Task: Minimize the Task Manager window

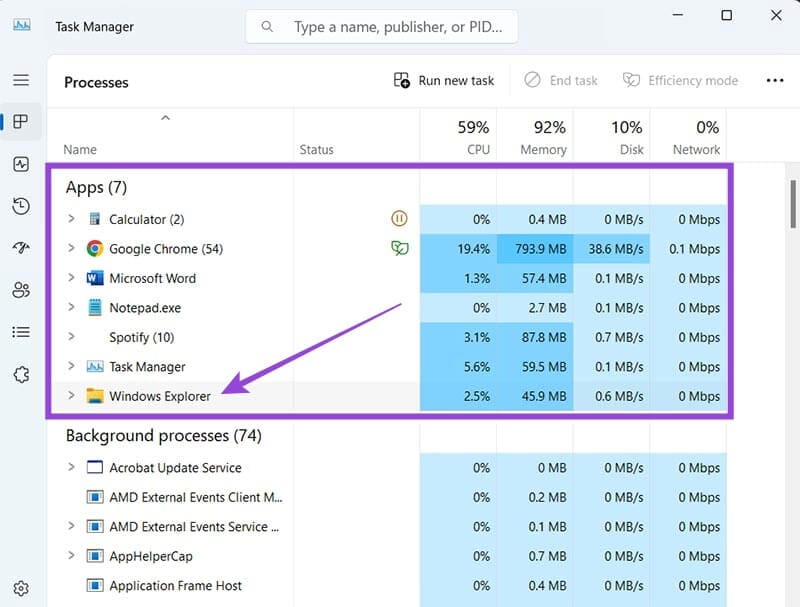Action: click(678, 15)
